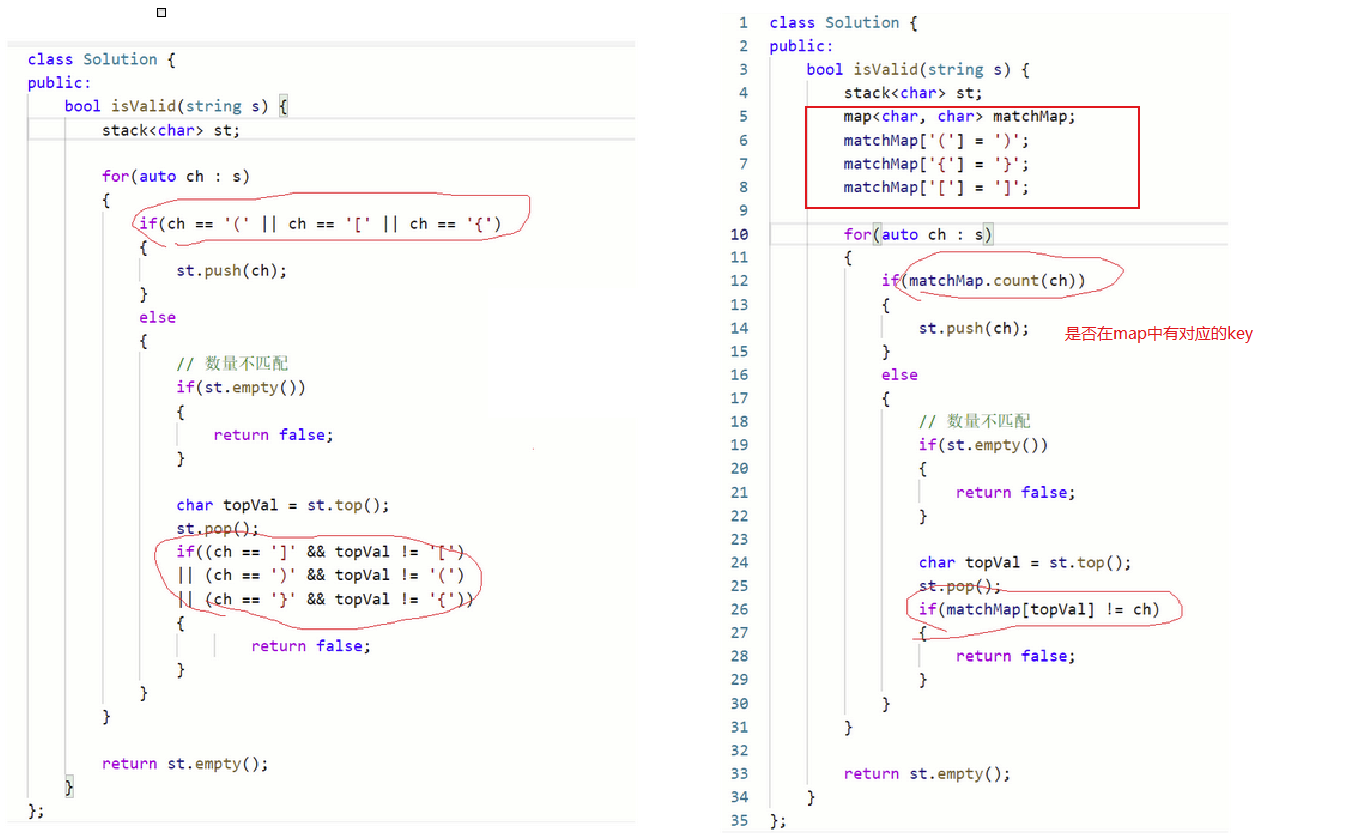Click 'st.pop();' in left unnumbered snippet
Image resolution: width=1359 pixels, height=833 pixels.
(218, 528)
